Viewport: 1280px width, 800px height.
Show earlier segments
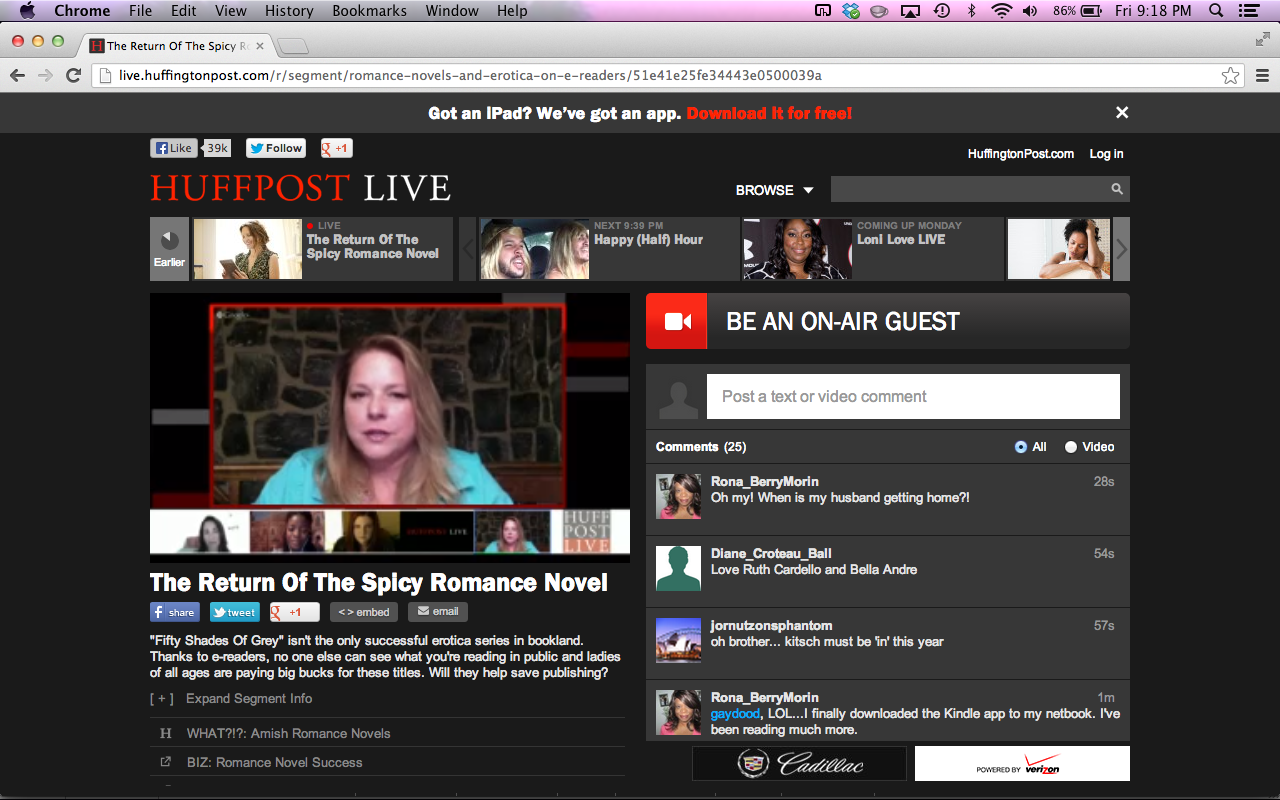click(x=170, y=249)
